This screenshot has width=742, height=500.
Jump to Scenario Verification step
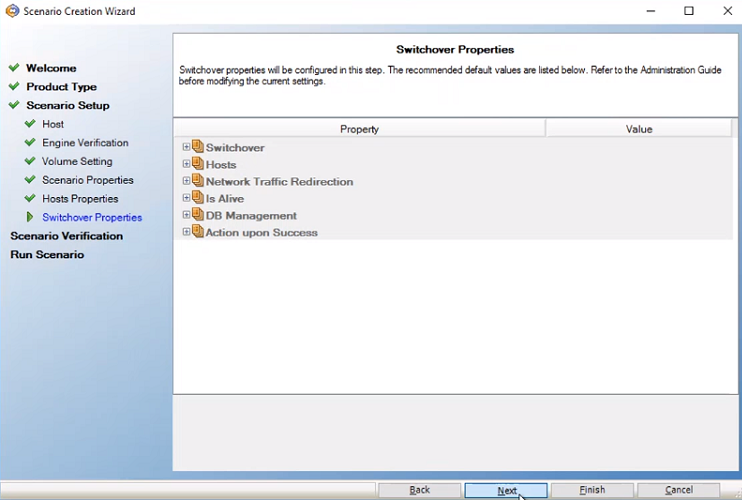point(67,236)
